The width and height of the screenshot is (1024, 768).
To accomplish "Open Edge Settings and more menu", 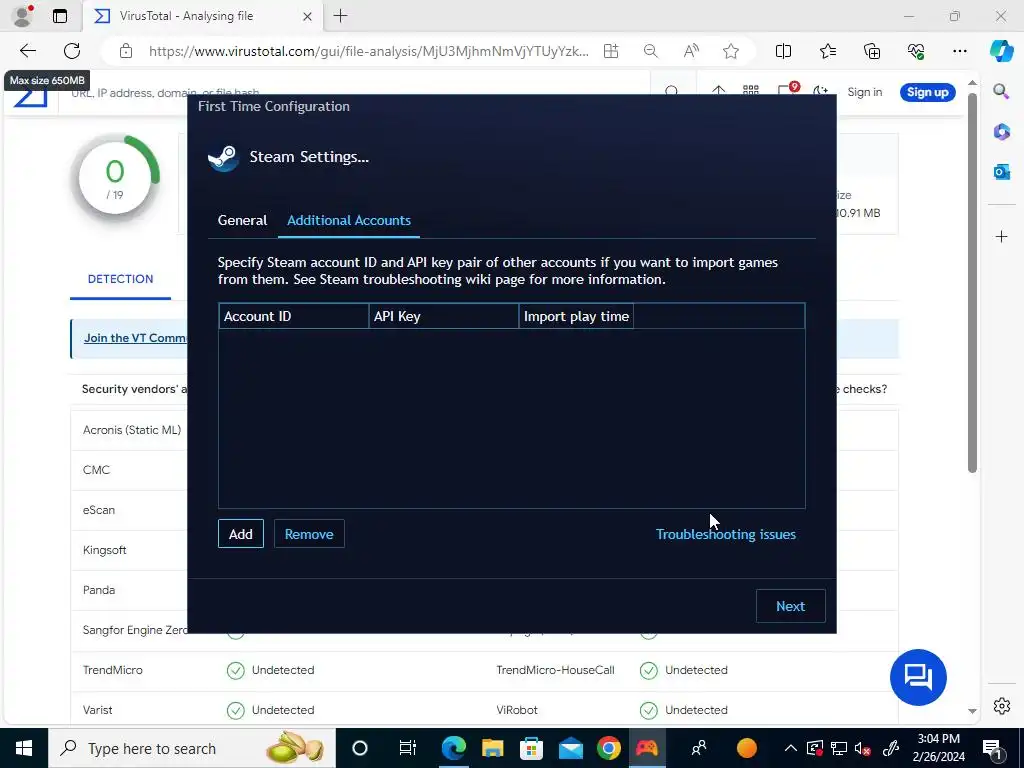I will pos(959,51).
